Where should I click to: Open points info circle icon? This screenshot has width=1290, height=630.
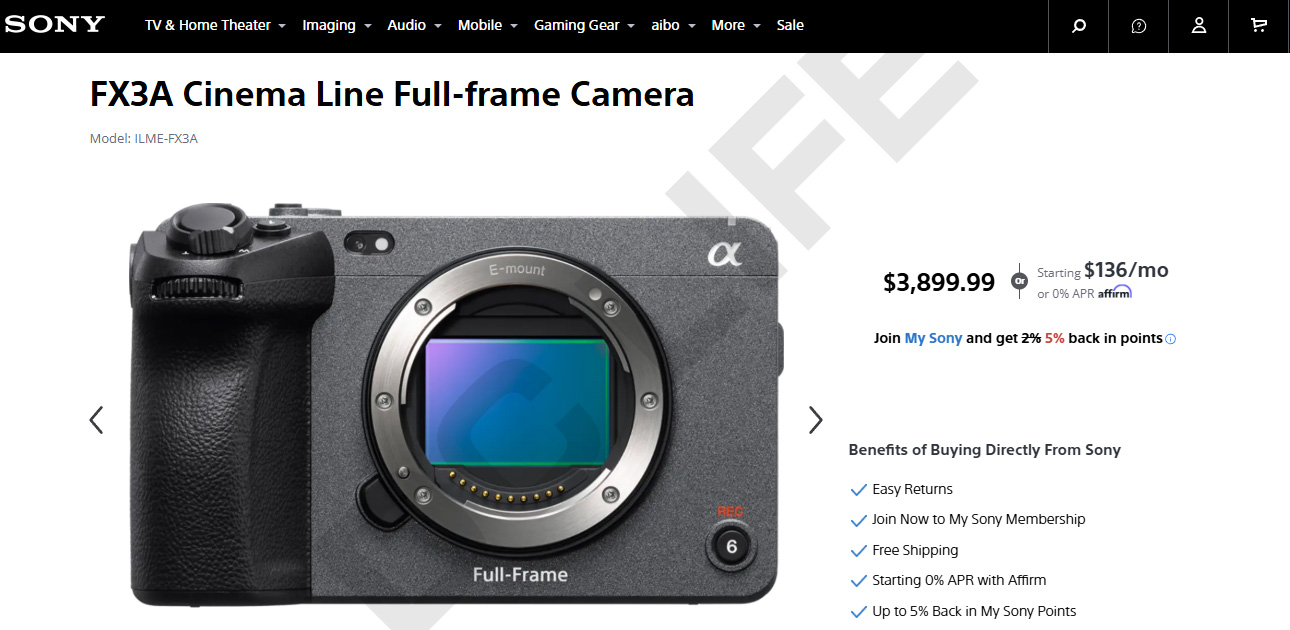click(1171, 339)
